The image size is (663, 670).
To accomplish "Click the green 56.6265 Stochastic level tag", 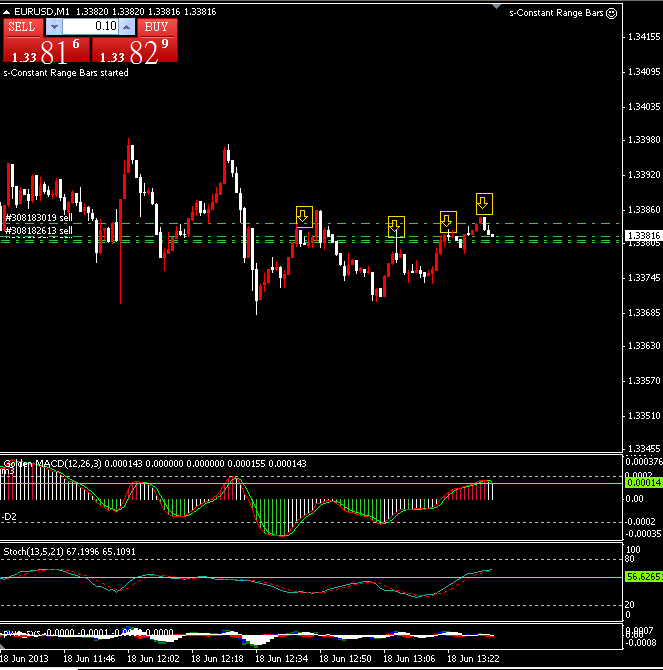I will pos(644,577).
